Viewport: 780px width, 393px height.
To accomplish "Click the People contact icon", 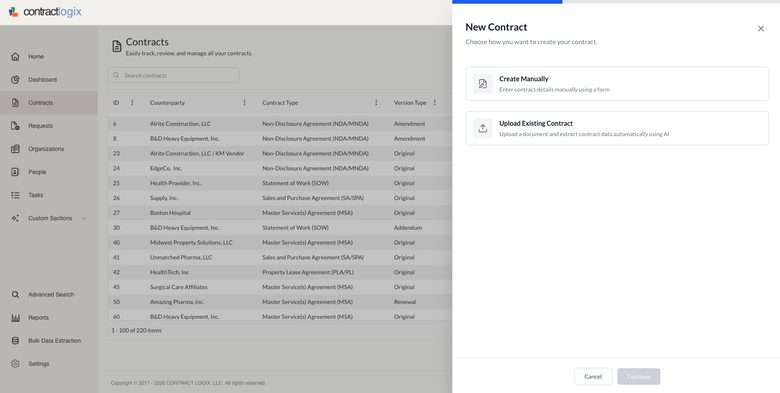I will tap(15, 172).
